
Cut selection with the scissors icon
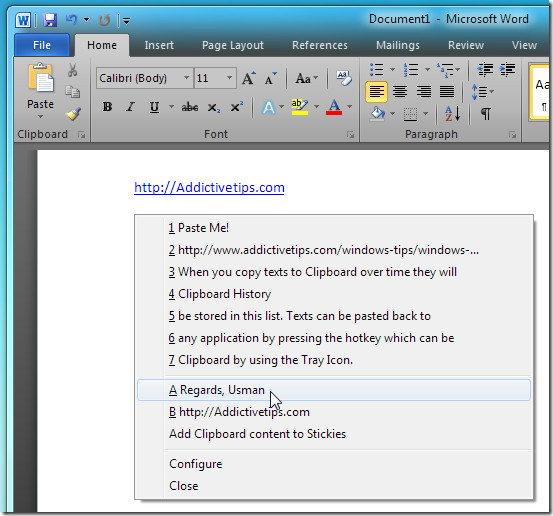[73, 70]
